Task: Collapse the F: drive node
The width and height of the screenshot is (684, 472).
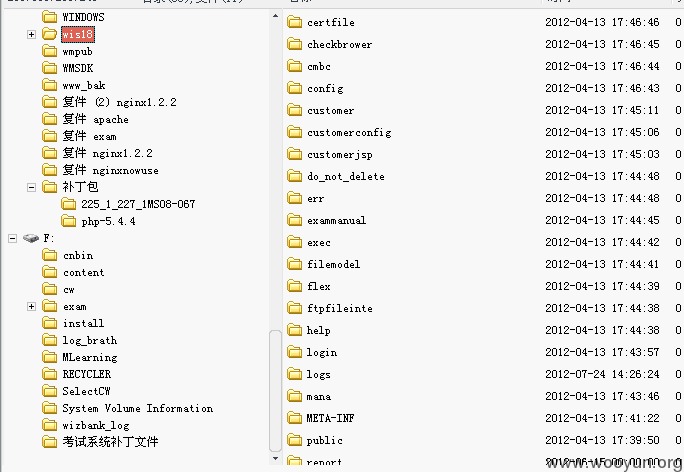Action: tap(13, 238)
